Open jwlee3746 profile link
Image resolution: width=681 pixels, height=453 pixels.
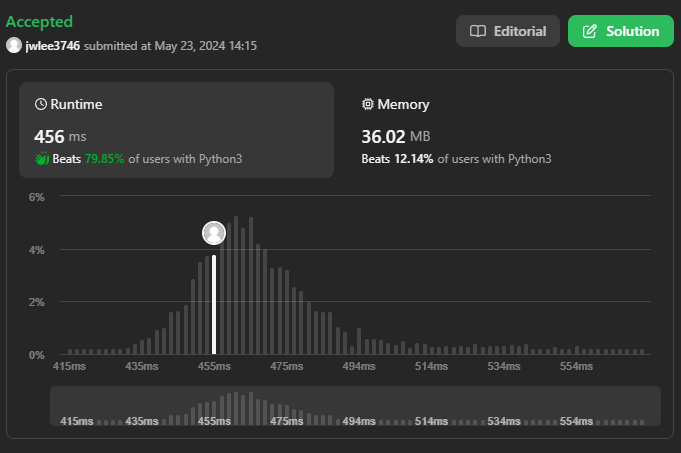pyautogui.click(x=52, y=46)
